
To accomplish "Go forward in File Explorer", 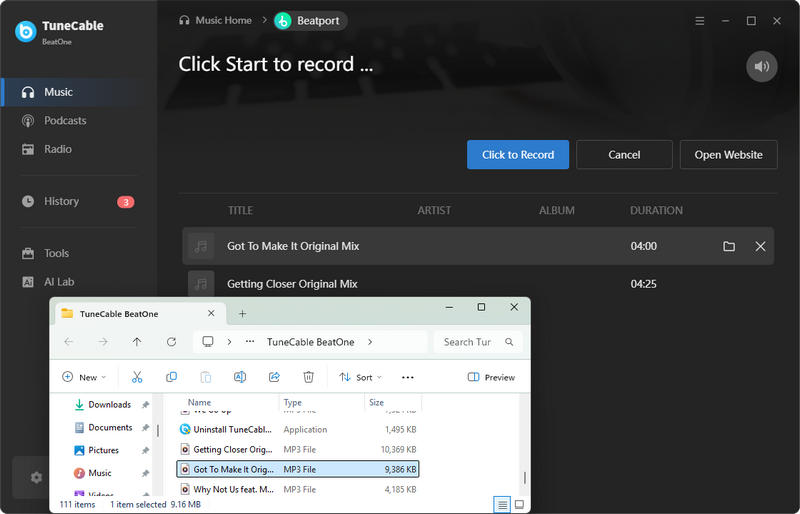I will pos(103,342).
